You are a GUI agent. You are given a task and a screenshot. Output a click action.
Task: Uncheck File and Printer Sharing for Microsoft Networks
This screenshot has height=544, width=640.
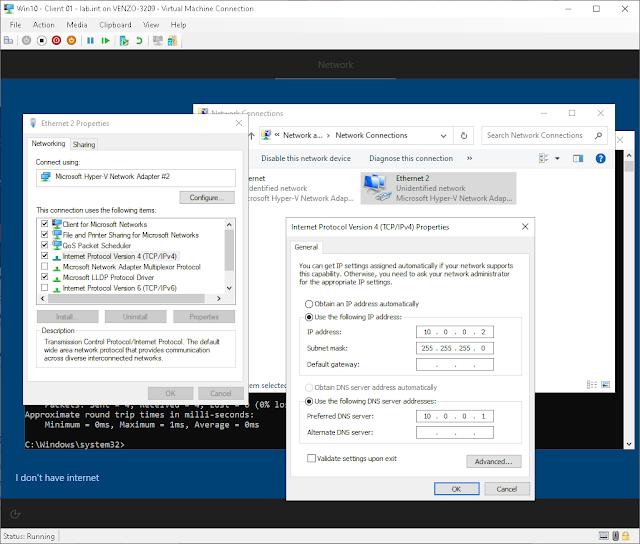(44, 234)
